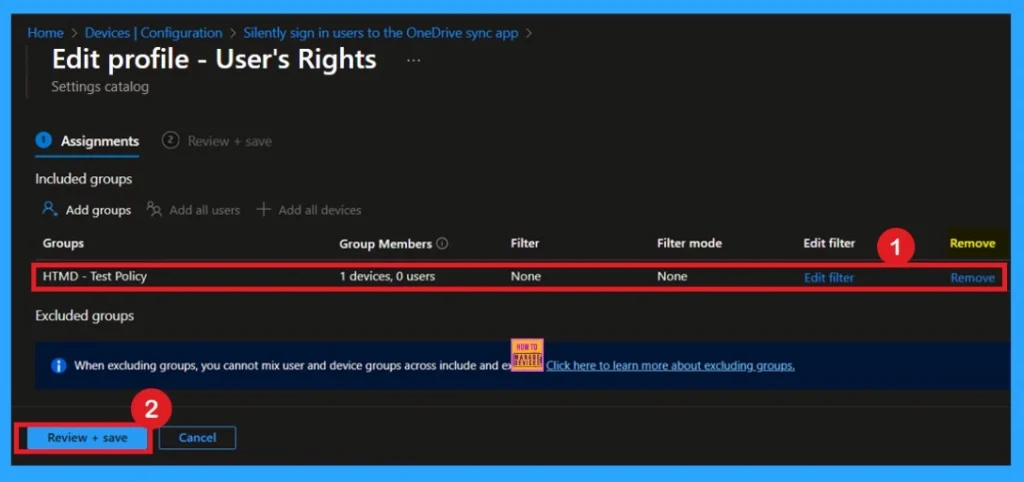Click the Groups column header
The image size is (1024, 482).
63,244
